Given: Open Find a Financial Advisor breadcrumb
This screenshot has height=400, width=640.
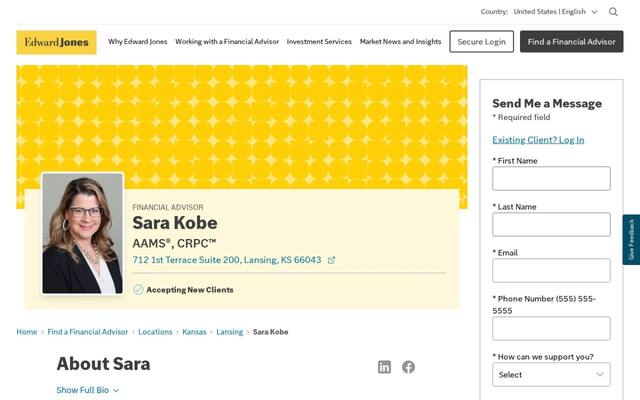Looking at the screenshot, I should [87, 332].
